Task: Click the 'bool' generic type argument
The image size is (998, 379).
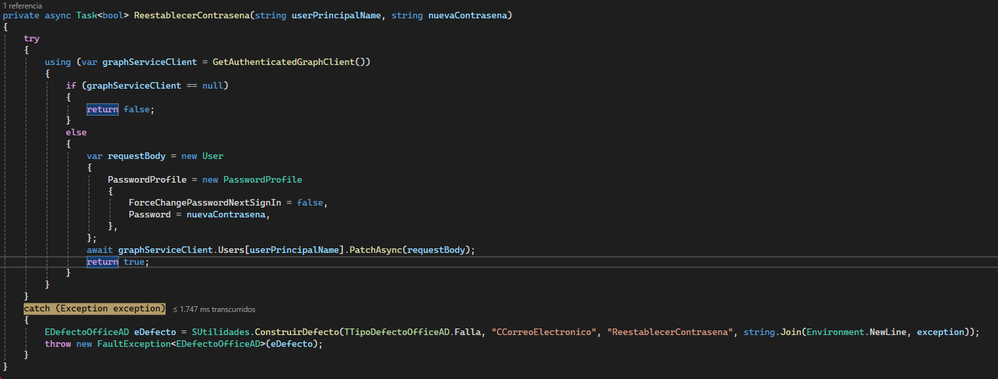Action: pyautogui.click(x=112, y=15)
